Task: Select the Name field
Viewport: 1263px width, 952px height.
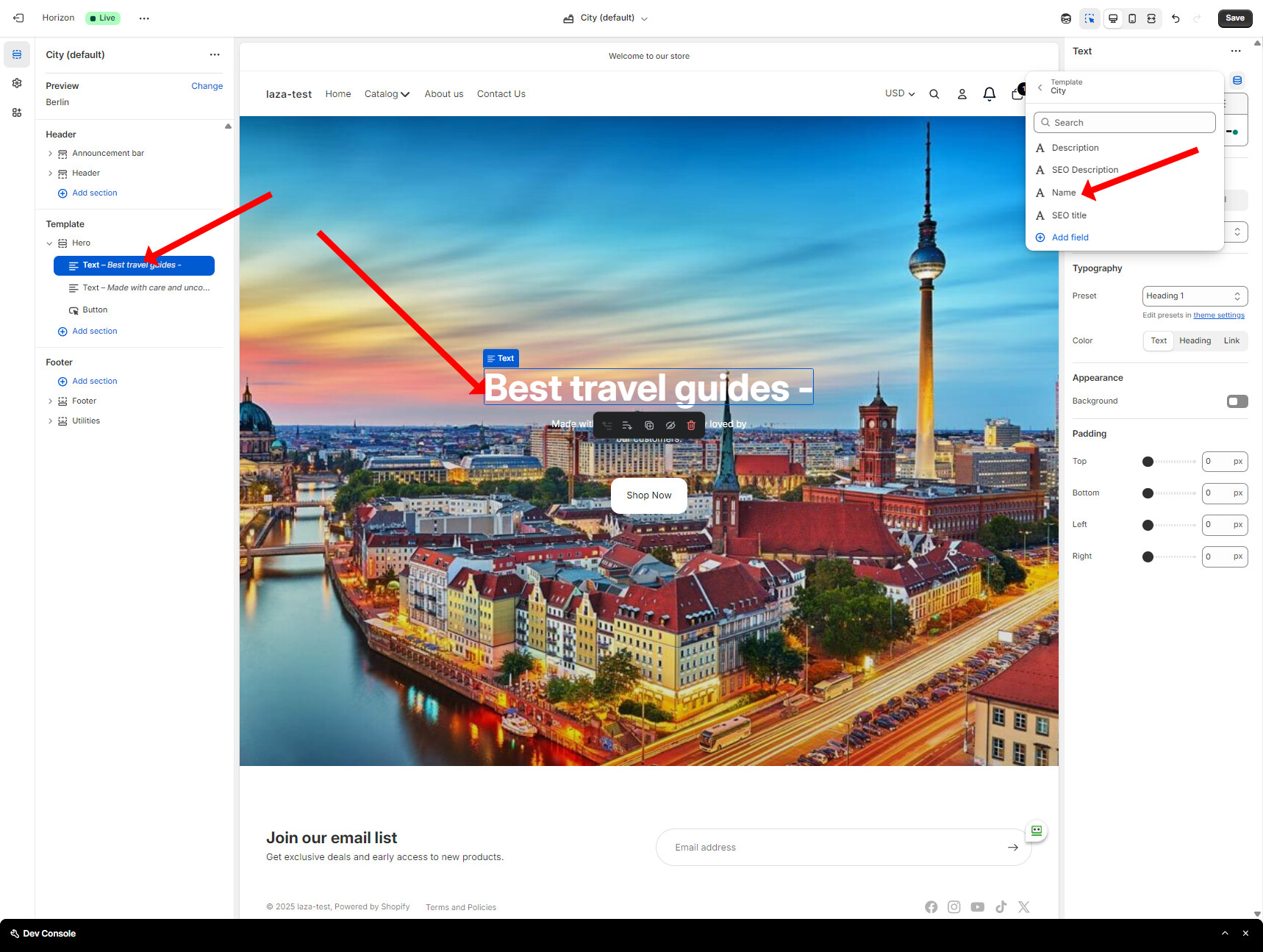Action: click(1124, 193)
